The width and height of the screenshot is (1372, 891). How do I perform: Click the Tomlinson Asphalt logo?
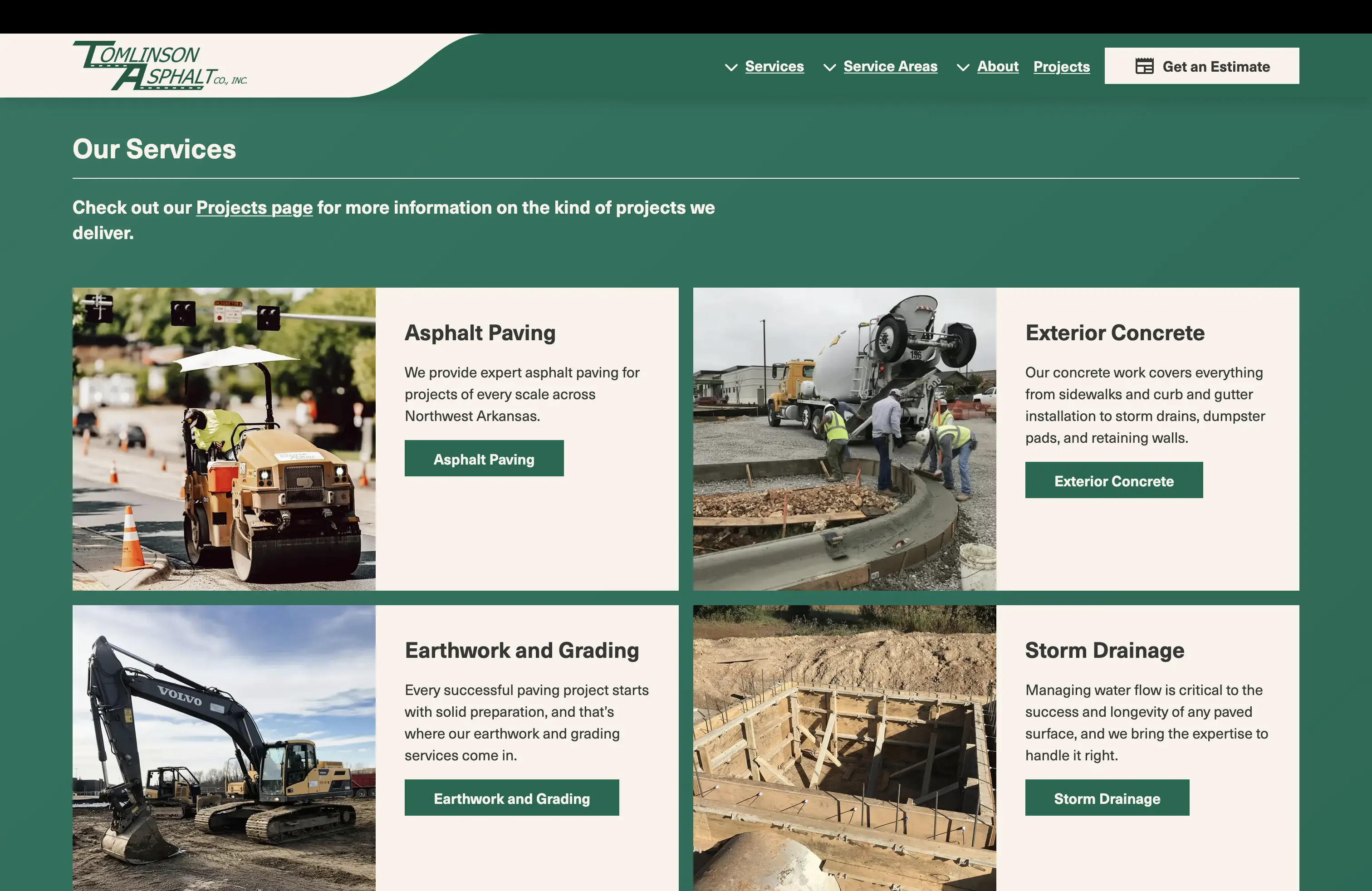[160, 66]
